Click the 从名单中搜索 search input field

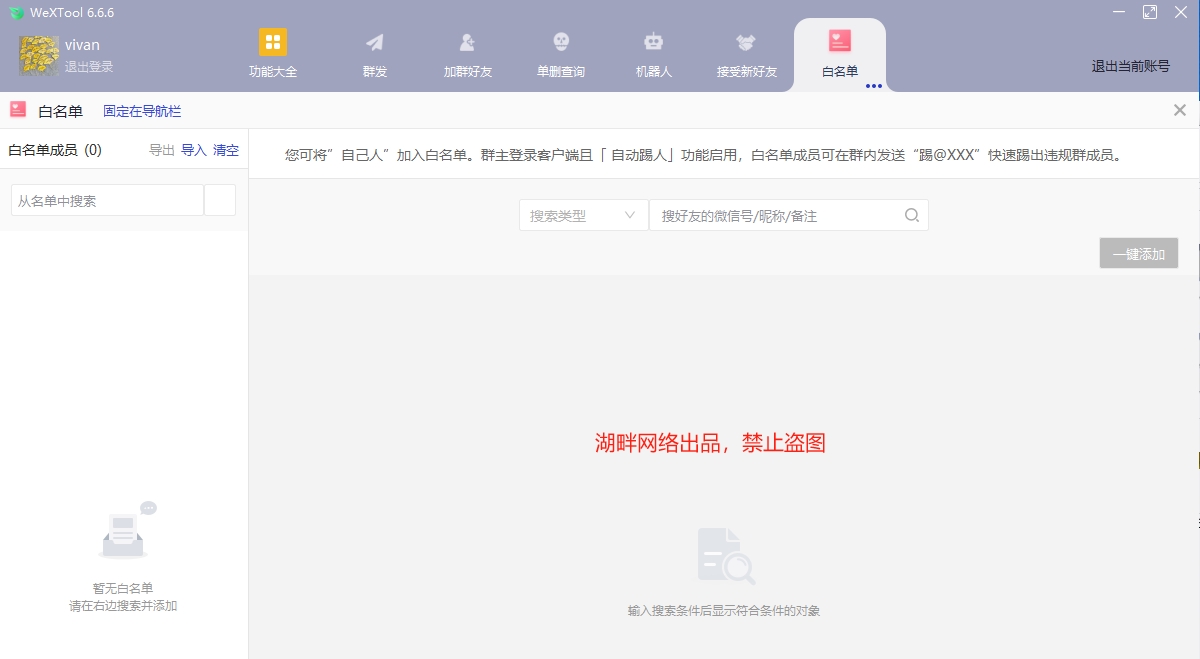coord(105,199)
